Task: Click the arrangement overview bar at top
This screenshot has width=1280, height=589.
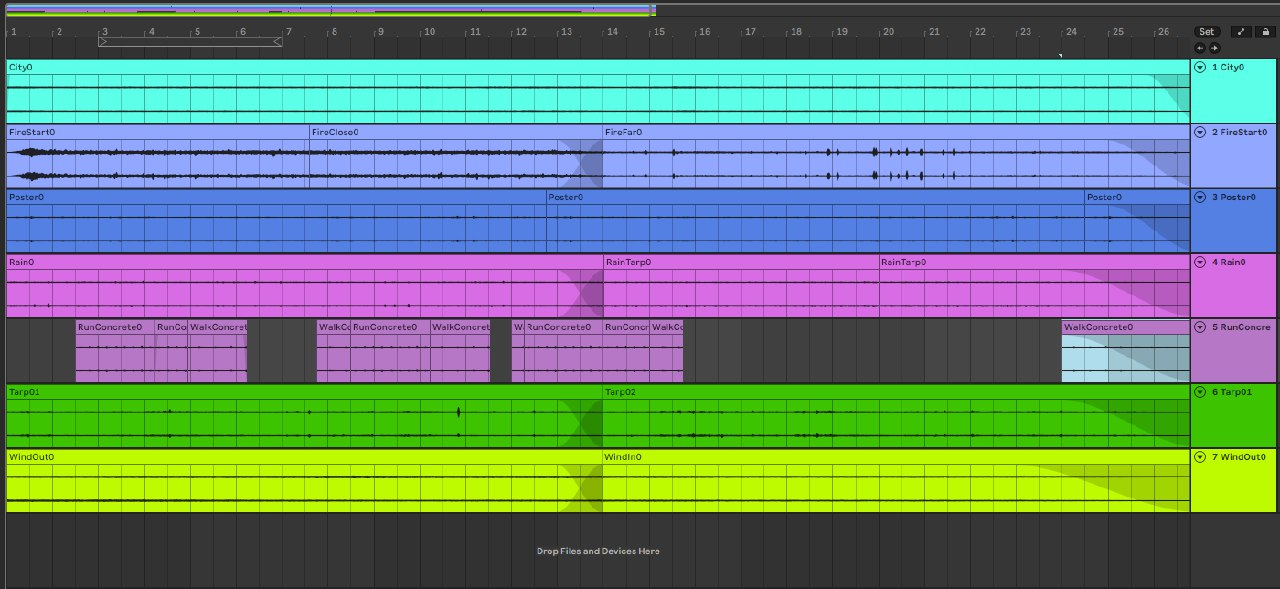Action: pyautogui.click(x=330, y=11)
